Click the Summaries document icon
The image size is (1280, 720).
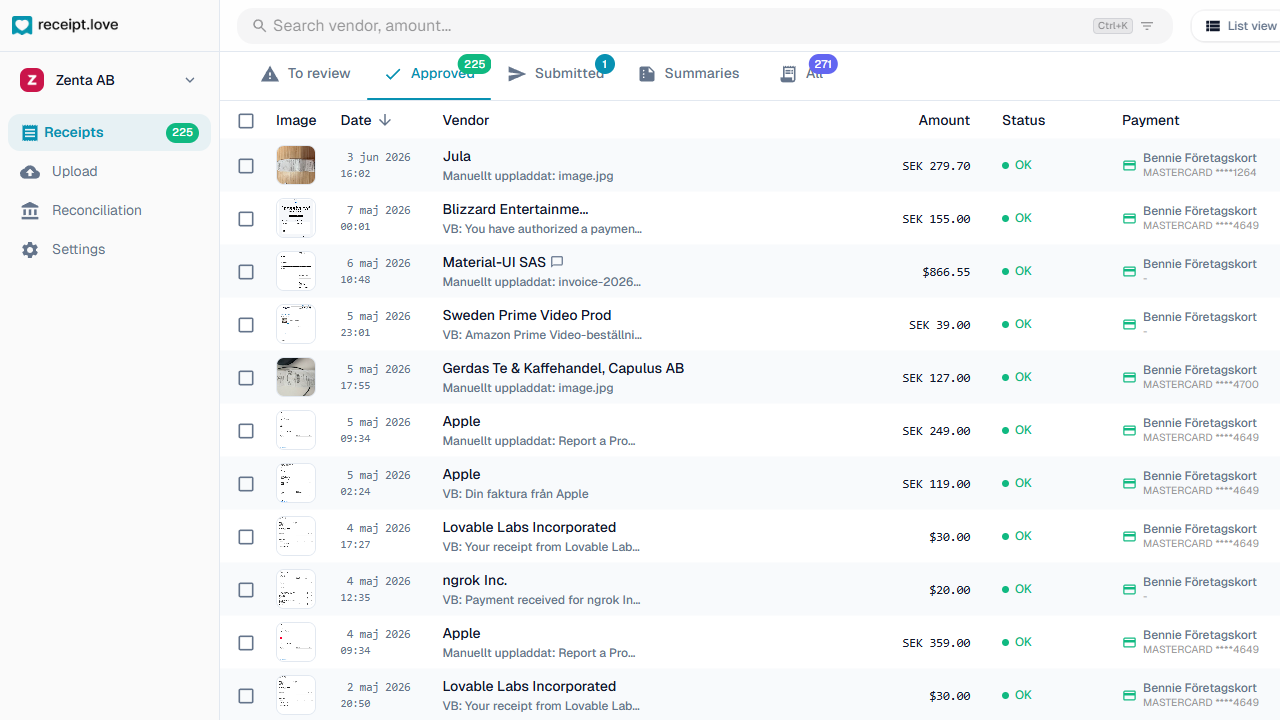point(647,74)
